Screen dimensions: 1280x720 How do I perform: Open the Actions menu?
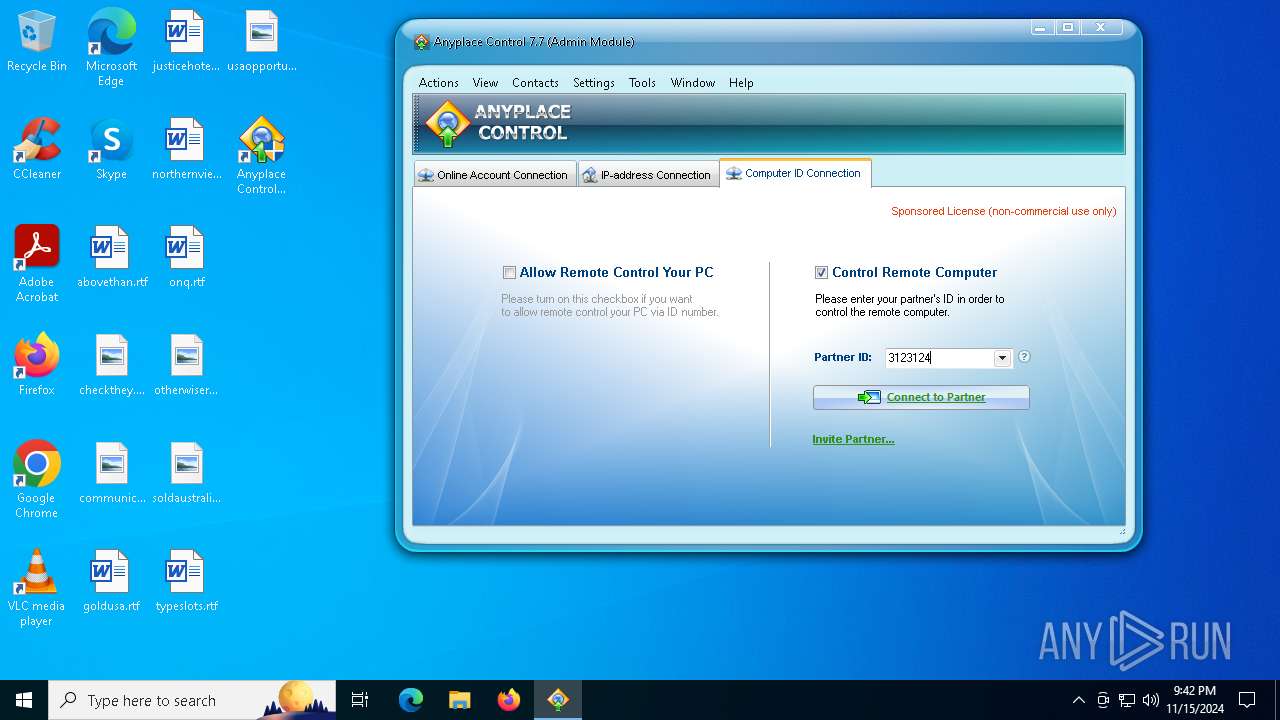pyautogui.click(x=438, y=83)
